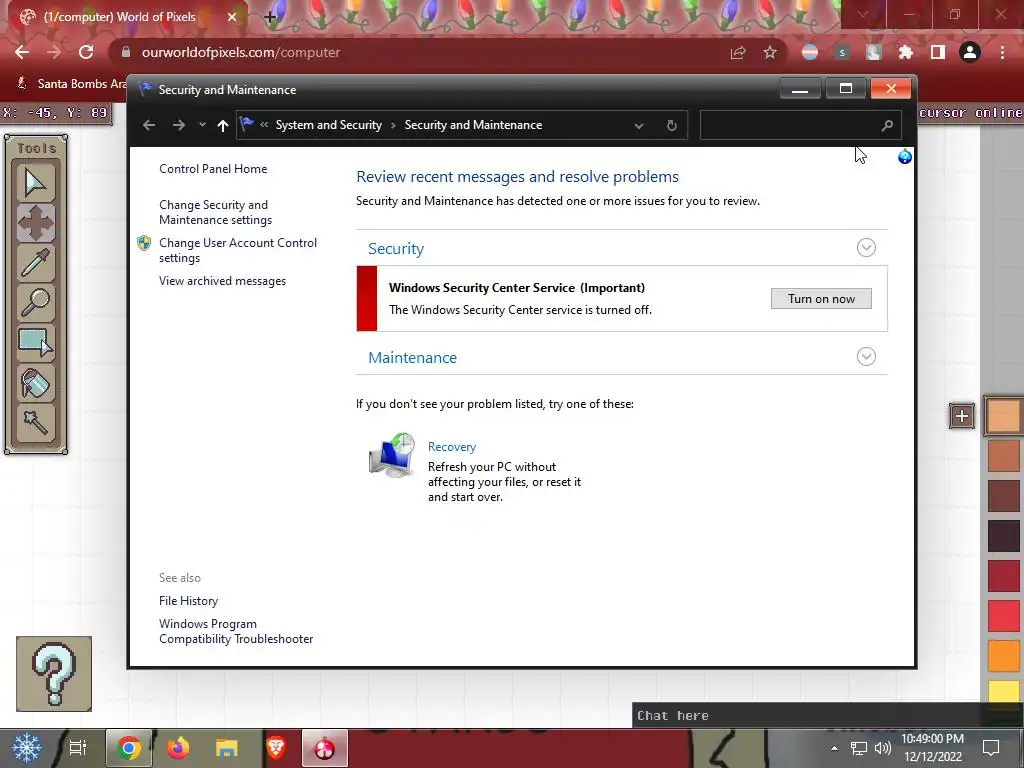Select the bright red color swatch
This screenshot has width=1024, height=768.
tap(1003, 615)
